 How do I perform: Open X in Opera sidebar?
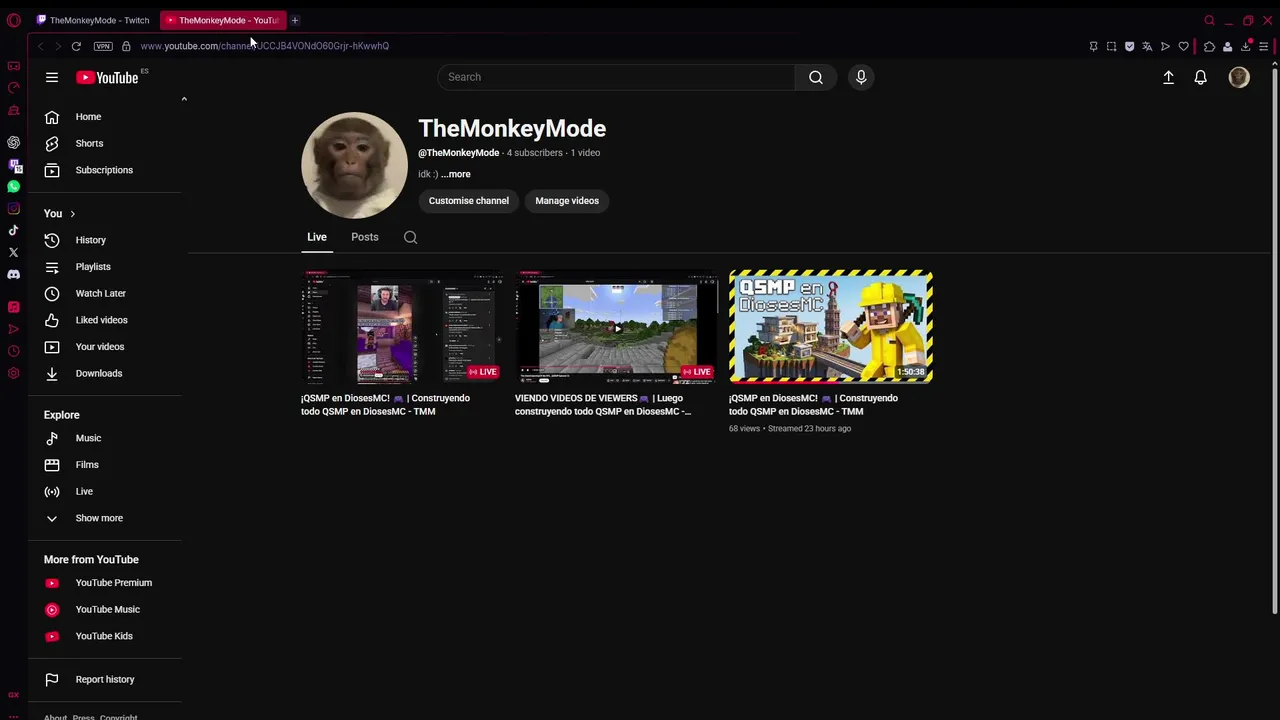coord(13,252)
